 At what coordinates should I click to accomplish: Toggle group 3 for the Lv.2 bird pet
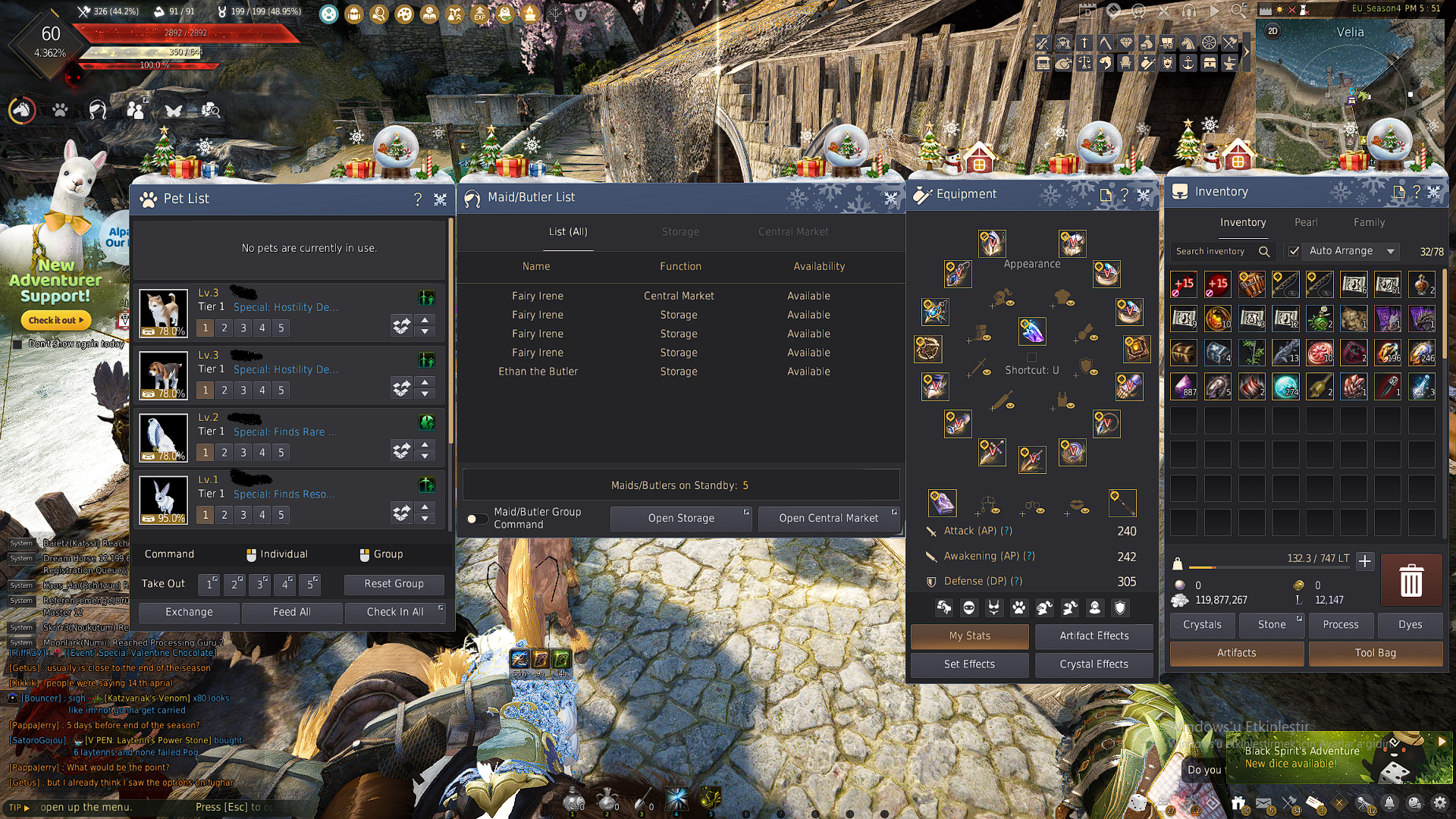tap(243, 453)
